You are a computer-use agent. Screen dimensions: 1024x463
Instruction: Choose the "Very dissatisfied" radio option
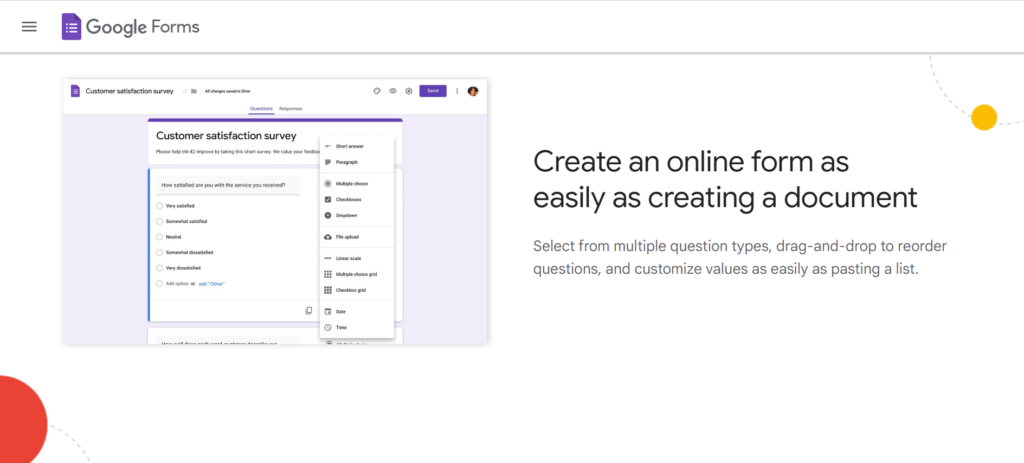[160, 268]
